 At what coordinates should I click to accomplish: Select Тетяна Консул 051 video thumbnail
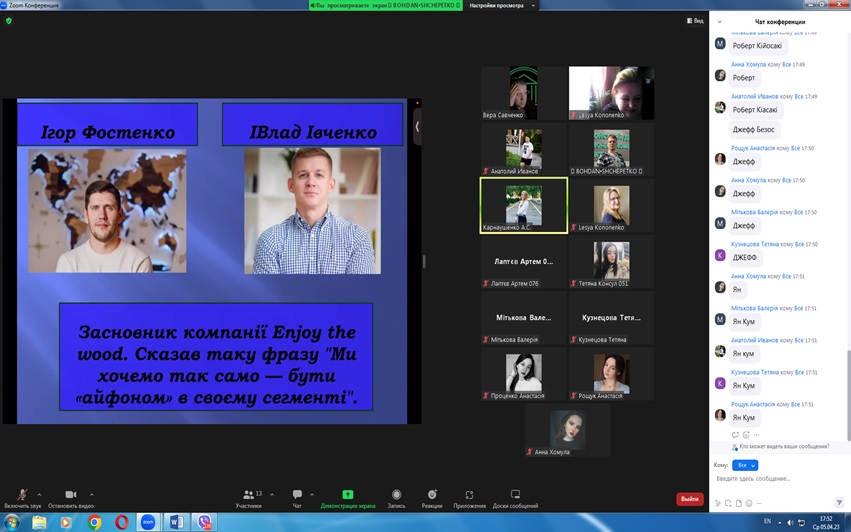pos(611,261)
